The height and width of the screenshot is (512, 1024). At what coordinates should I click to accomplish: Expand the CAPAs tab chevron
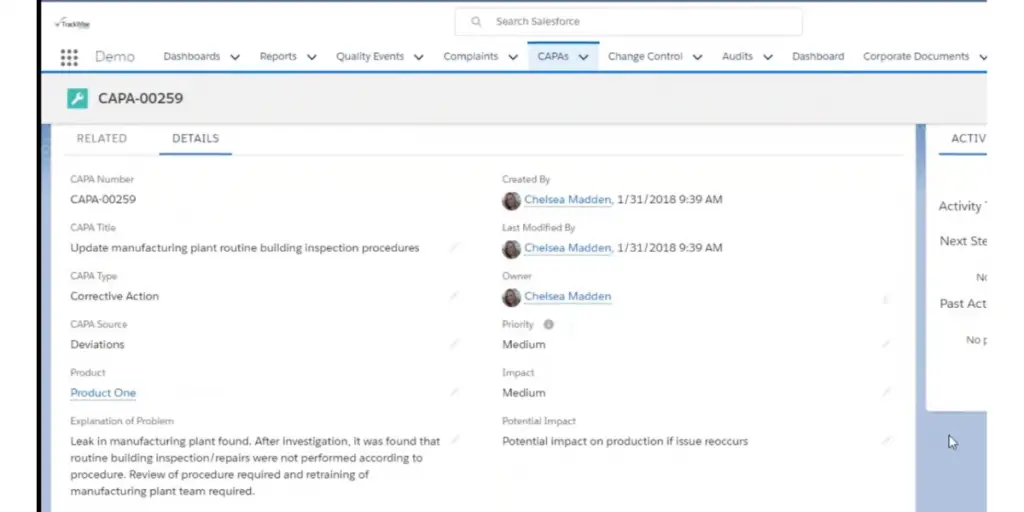coord(584,57)
